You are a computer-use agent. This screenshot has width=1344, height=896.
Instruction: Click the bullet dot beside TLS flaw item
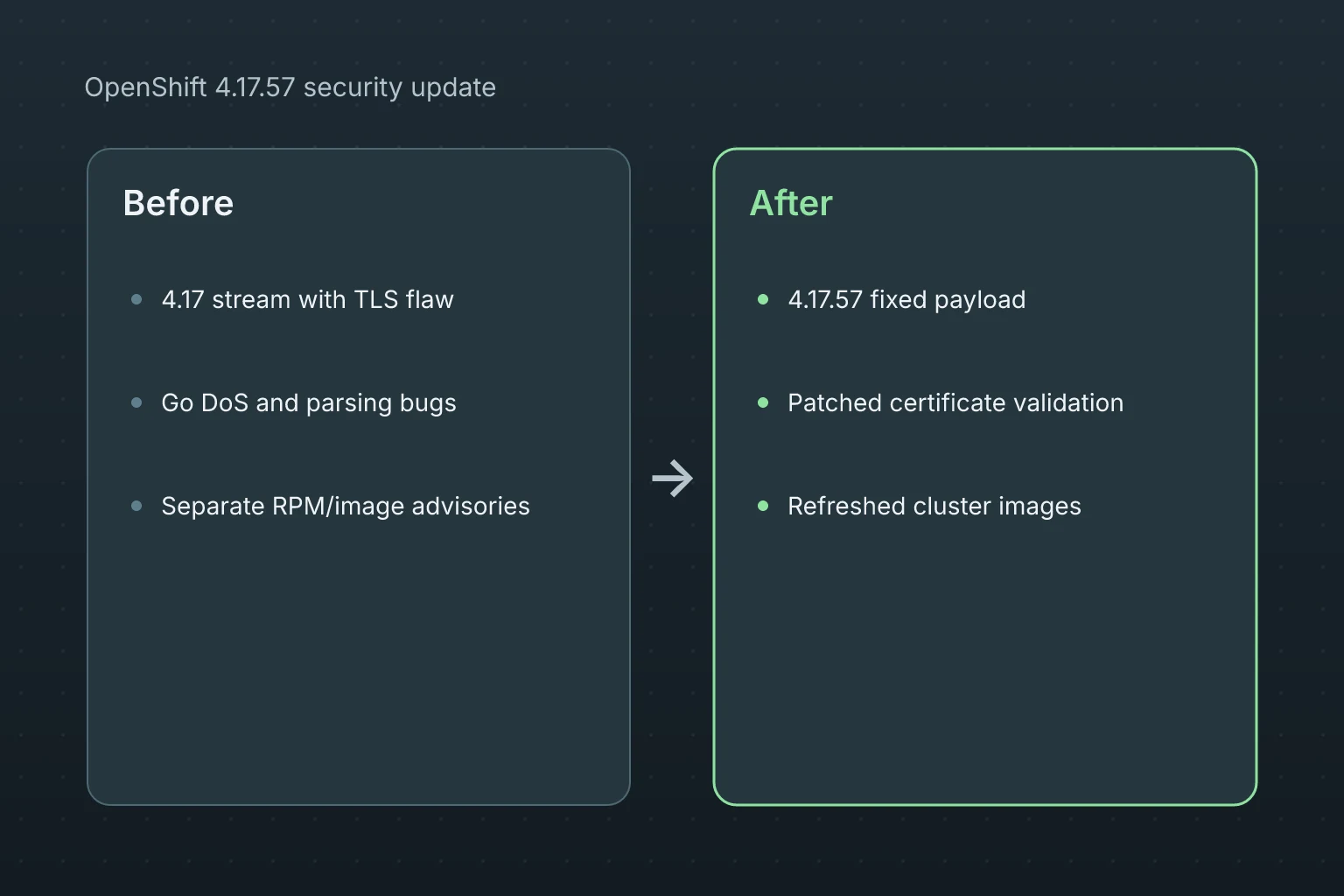coord(136,299)
